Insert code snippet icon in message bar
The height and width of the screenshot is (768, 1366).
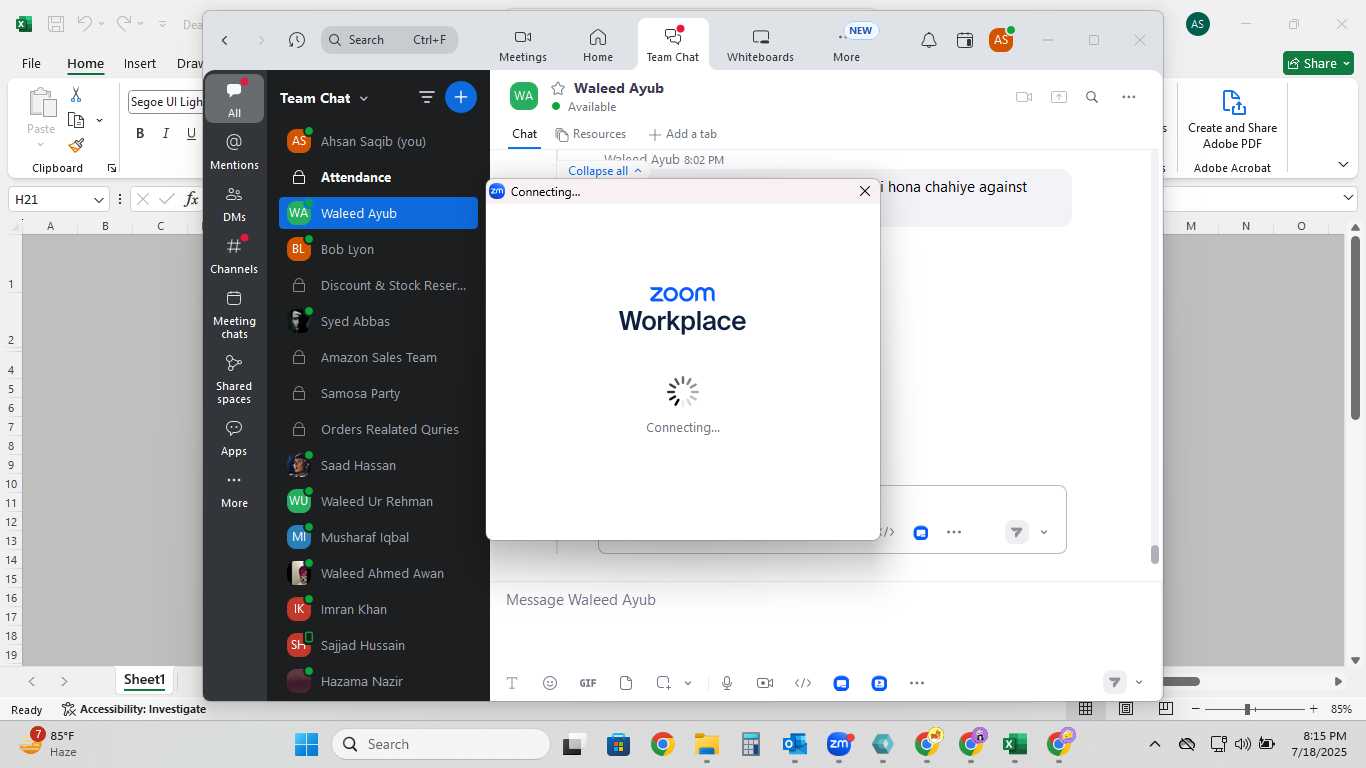(803, 683)
